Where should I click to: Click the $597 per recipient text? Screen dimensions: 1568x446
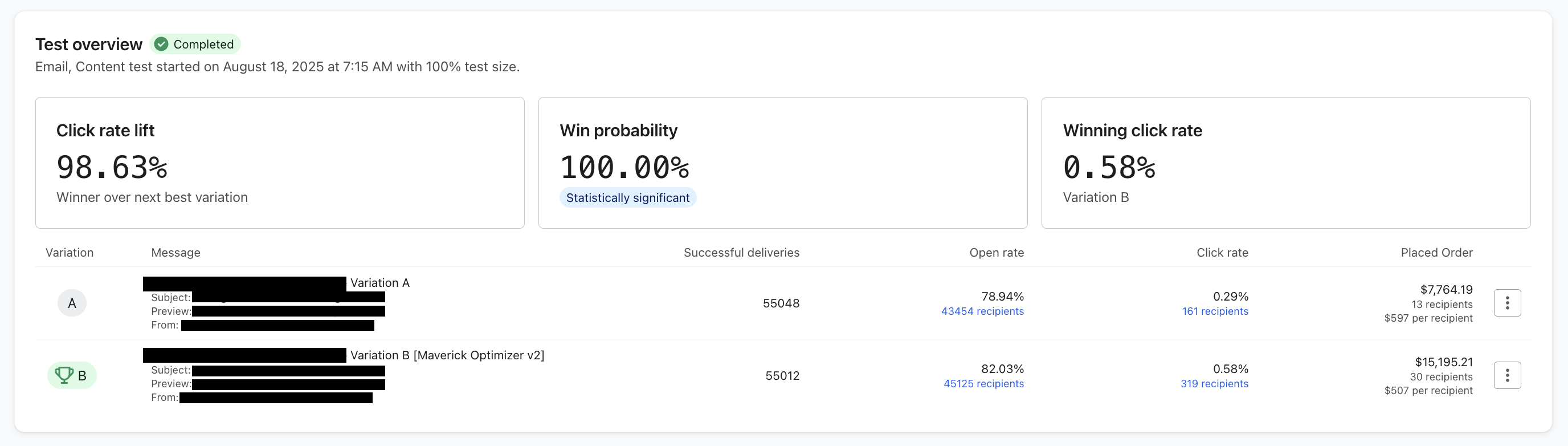point(1428,318)
